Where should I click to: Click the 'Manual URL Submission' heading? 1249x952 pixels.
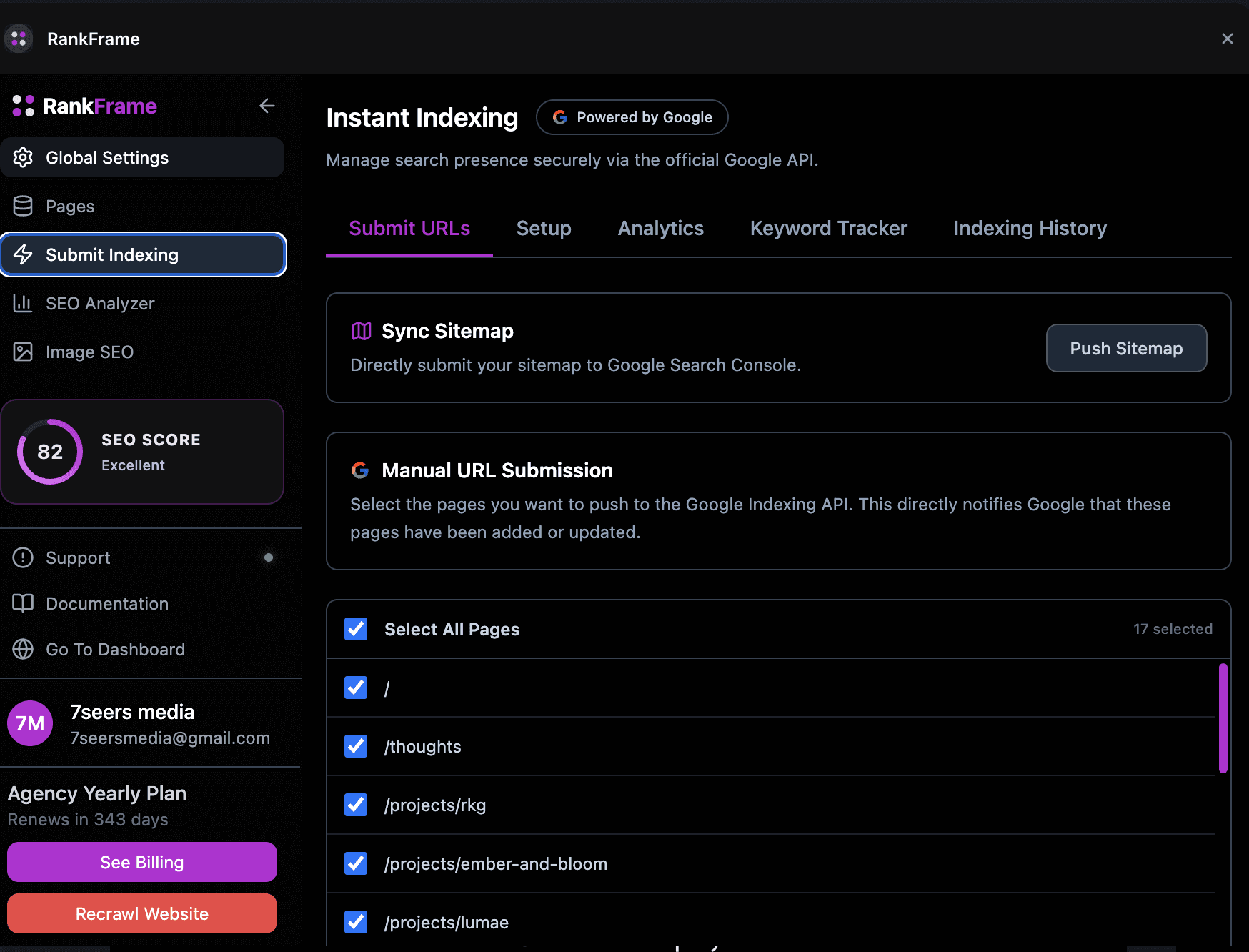pyautogui.click(x=497, y=470)
